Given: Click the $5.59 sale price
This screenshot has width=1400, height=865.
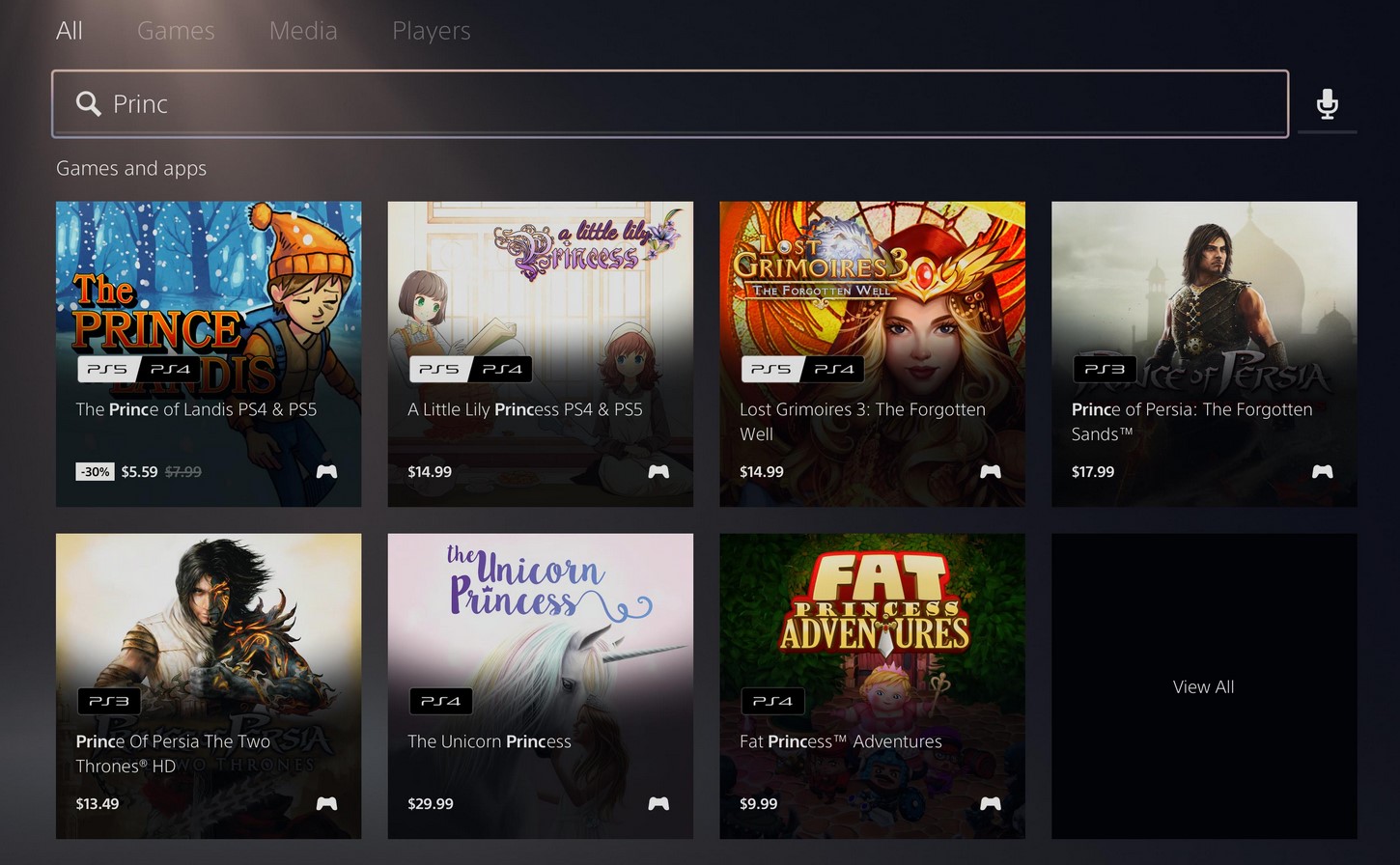Looking at the screenshot, I should [140, 472].
